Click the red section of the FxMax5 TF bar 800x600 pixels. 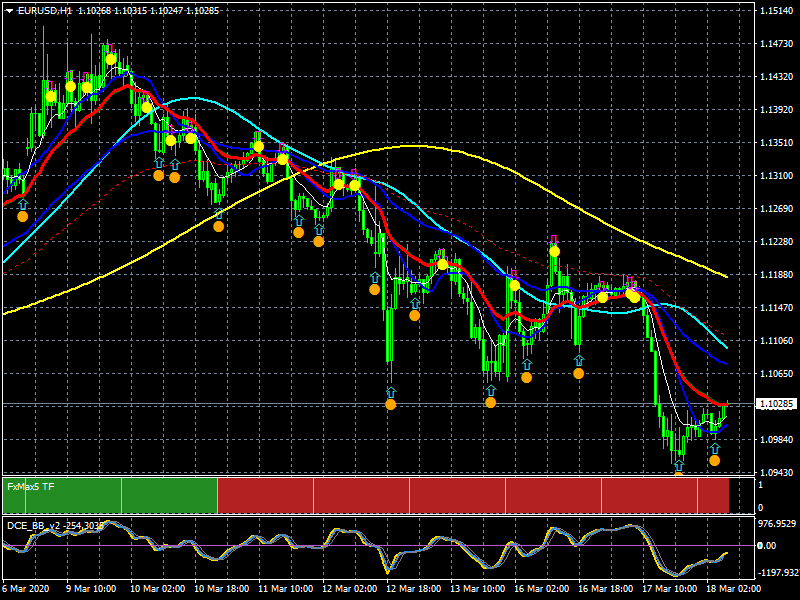(x=473, y=495)
